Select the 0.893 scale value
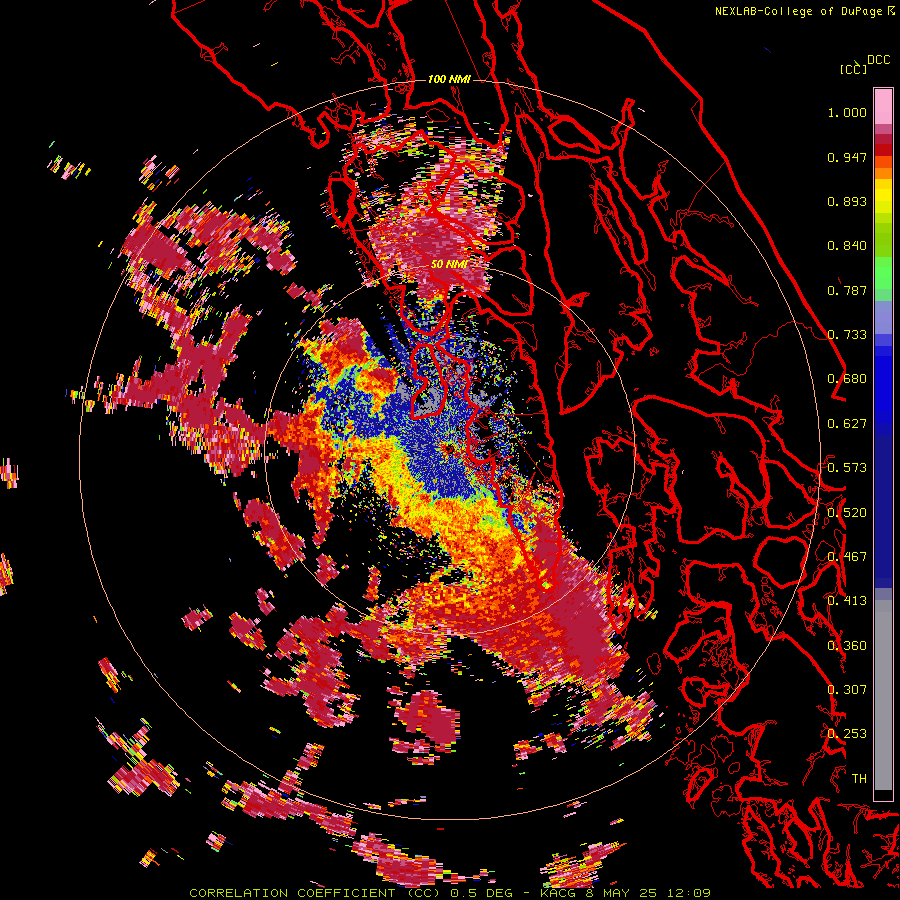 pos(847,201)
